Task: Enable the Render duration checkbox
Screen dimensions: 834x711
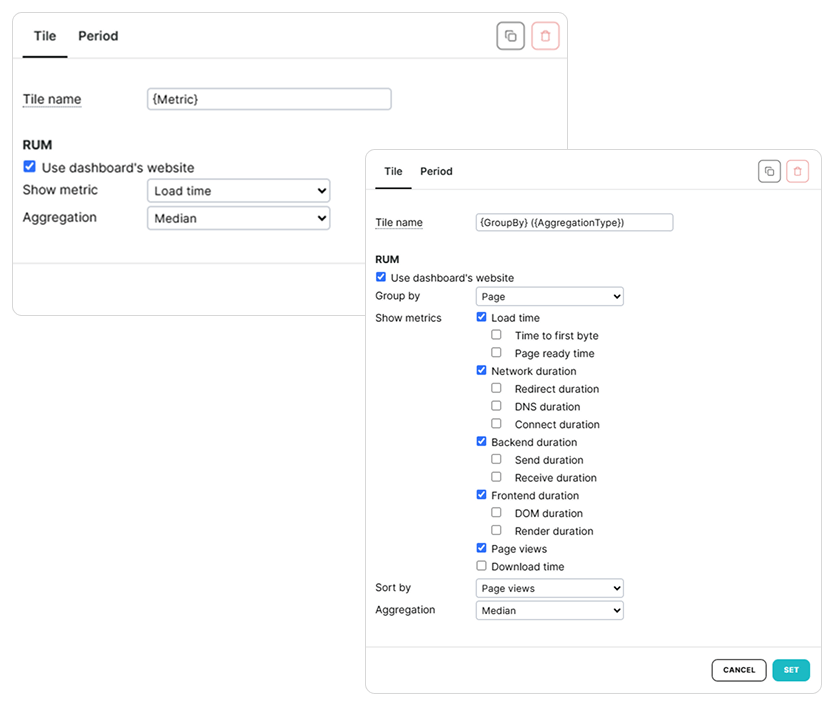Action: click(496, 531)
